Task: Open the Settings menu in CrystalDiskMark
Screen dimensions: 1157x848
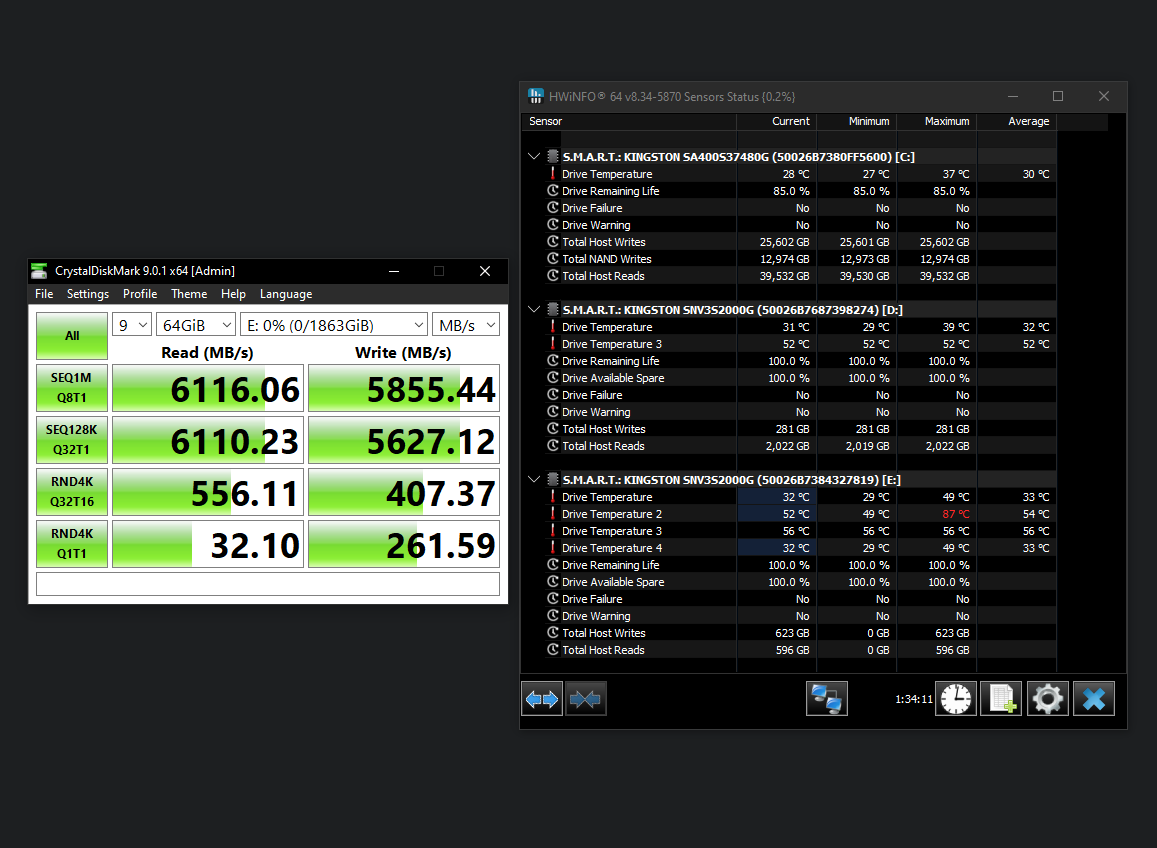Action: click(88, 294)
